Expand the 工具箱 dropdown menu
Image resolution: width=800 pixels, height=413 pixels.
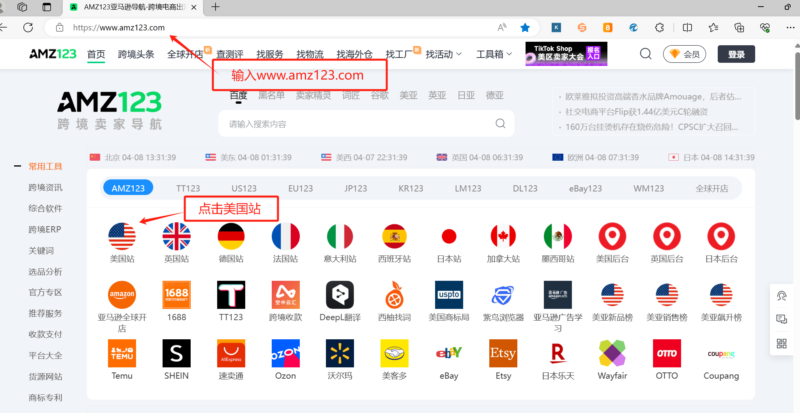(494, 54)
